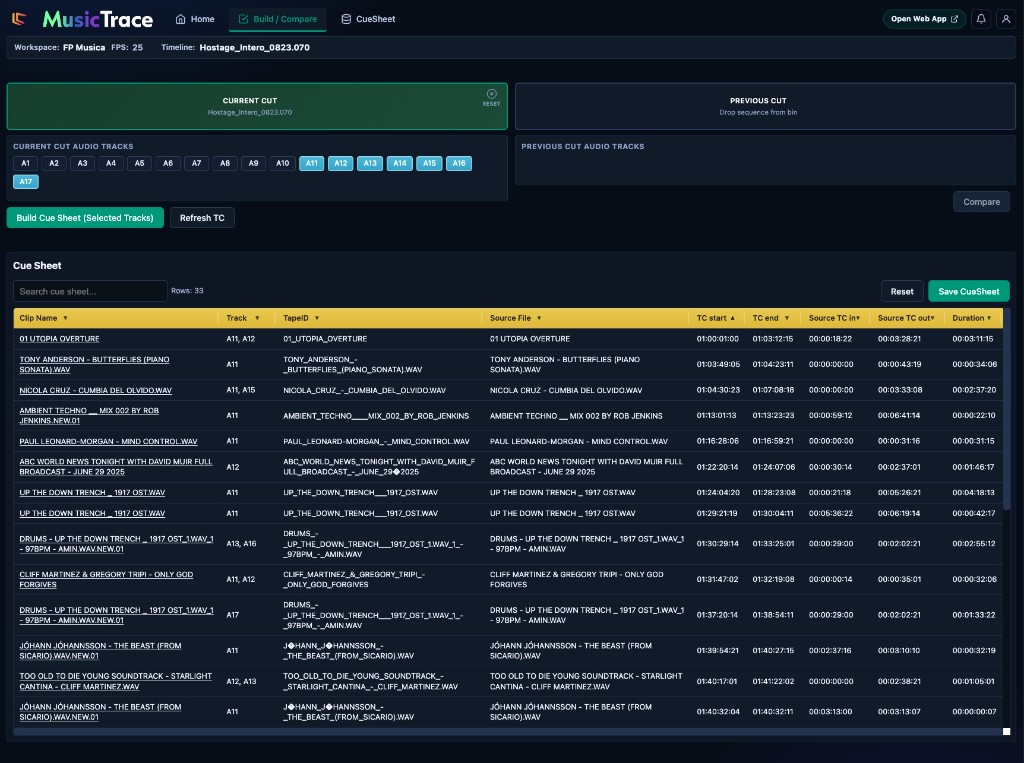This screenshot has height=763, width=1024.
Task: Click the Reset icon in Current Cut
Action: pos(492,97)
